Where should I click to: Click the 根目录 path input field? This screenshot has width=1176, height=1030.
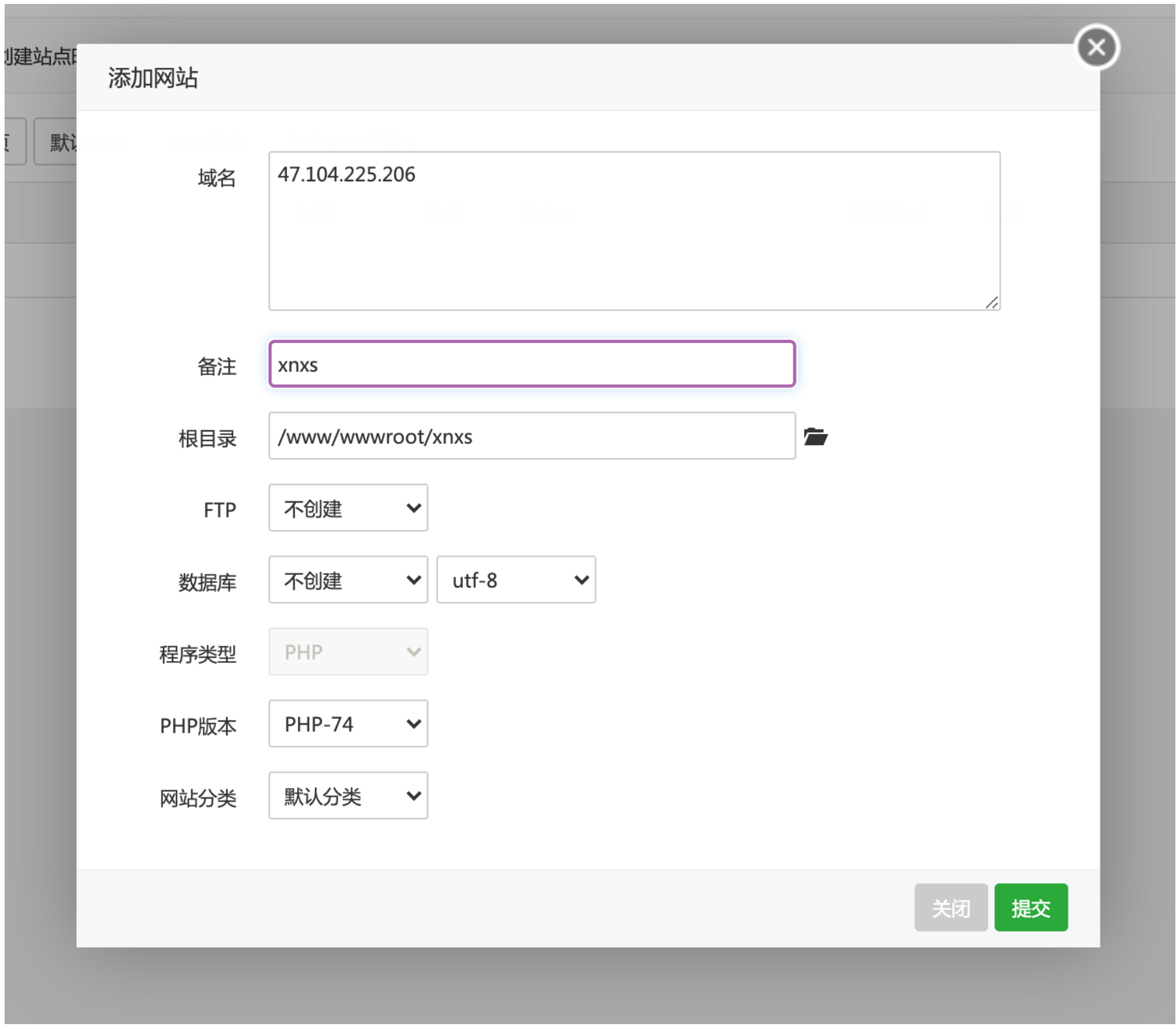click(532, 435)
